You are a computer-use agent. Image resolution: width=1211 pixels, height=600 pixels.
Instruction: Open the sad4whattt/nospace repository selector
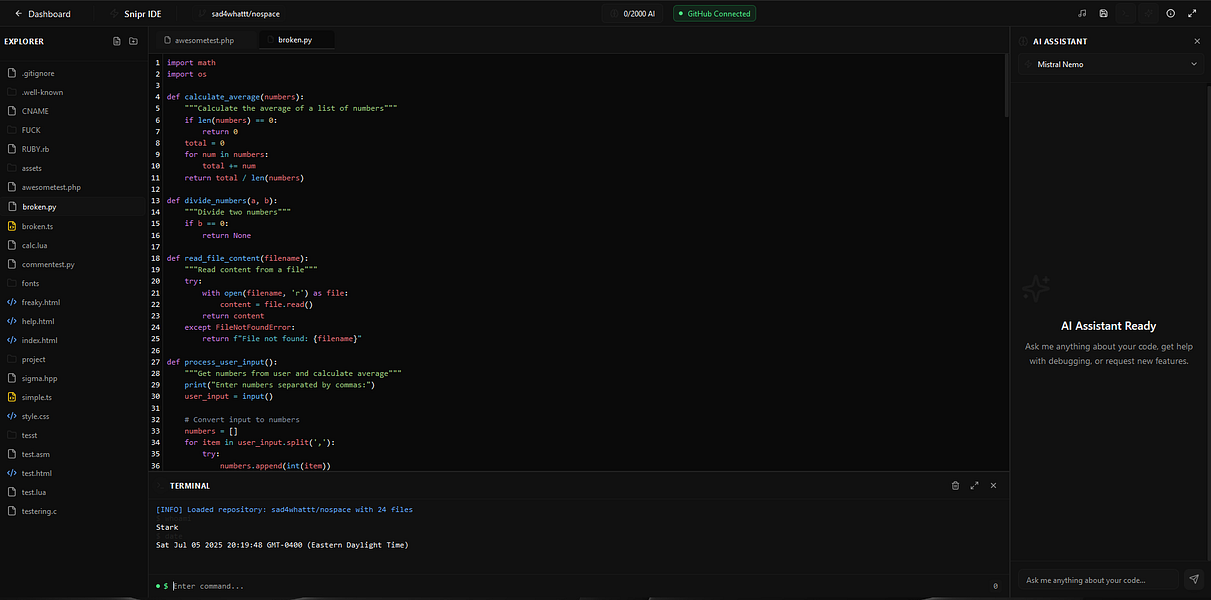pos(237,14)
